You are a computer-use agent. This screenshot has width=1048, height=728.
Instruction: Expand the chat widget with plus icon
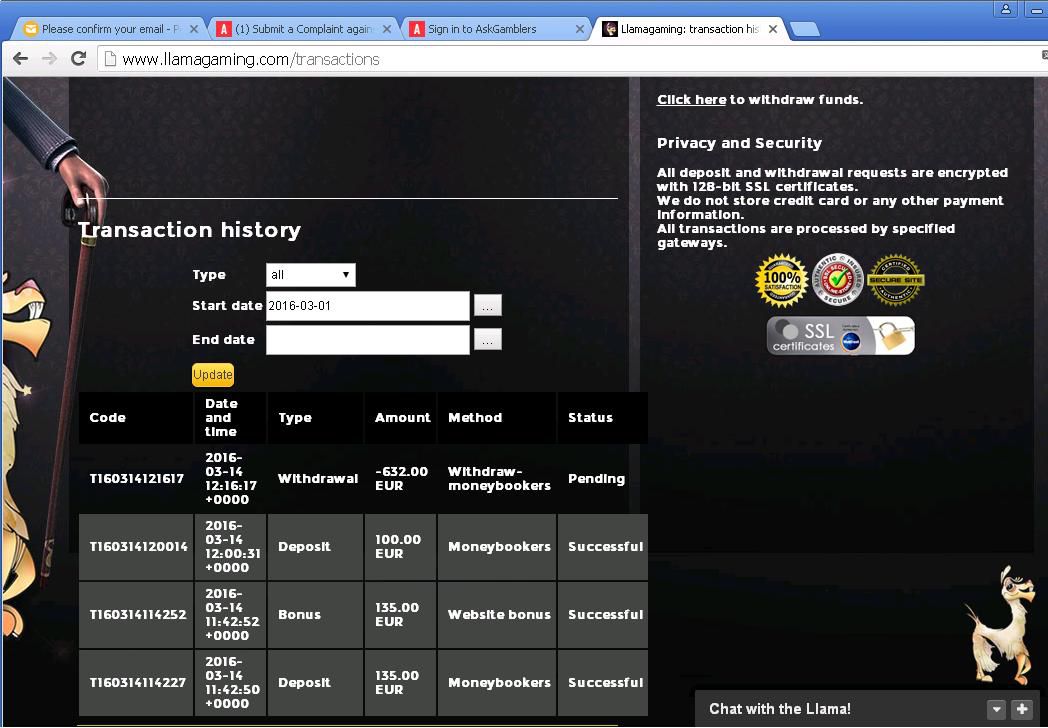(x=1022, y=709)
